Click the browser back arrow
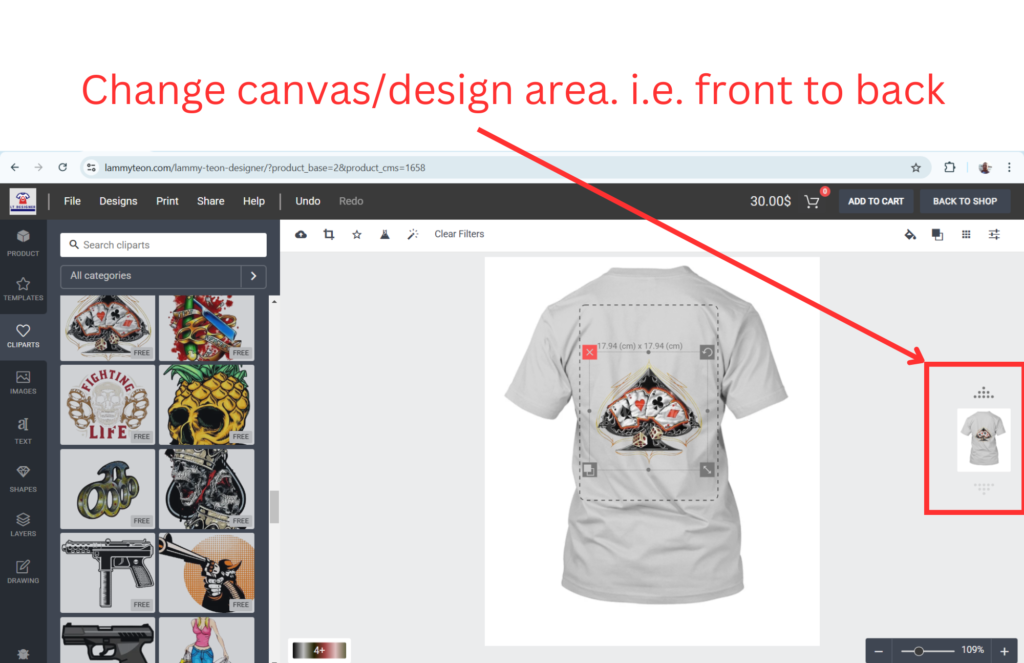This screenshot has height=663, width=1024. [15, 167]
